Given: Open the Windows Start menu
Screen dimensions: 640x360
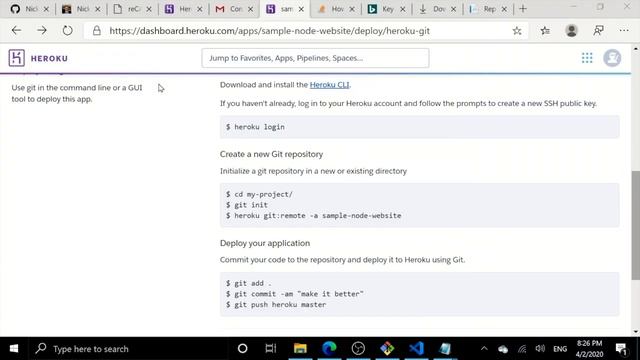Looking at the screenshot, I should [13, 349].
